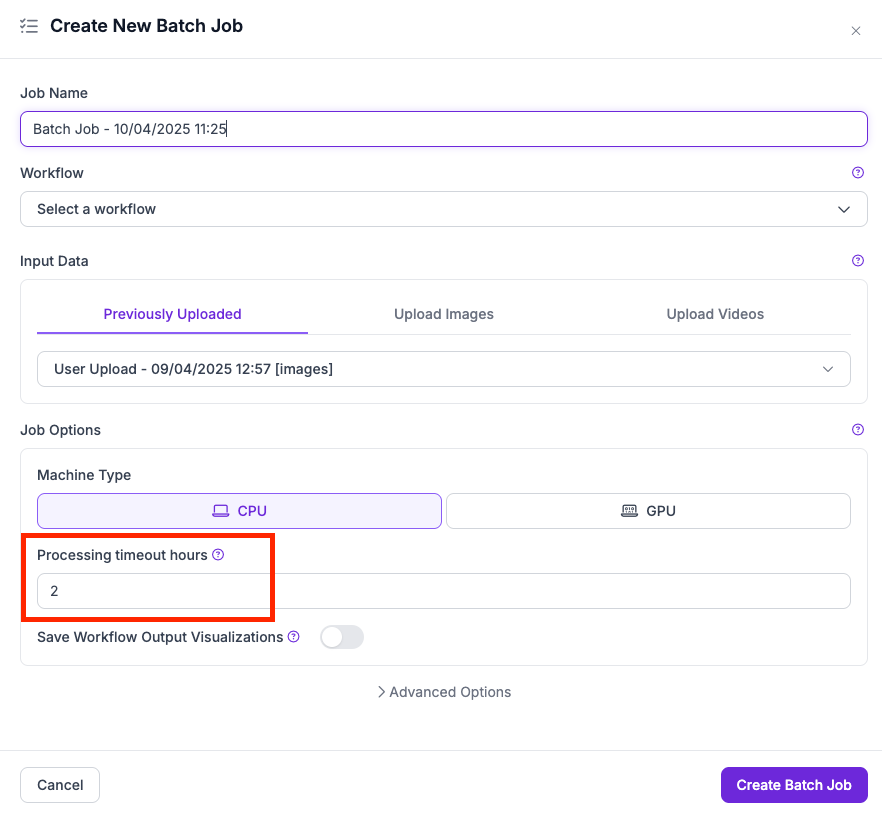This screenshot has width=882, height=814.
Task: Switch to Upload Videos tab
Action: tap(715, 314)
